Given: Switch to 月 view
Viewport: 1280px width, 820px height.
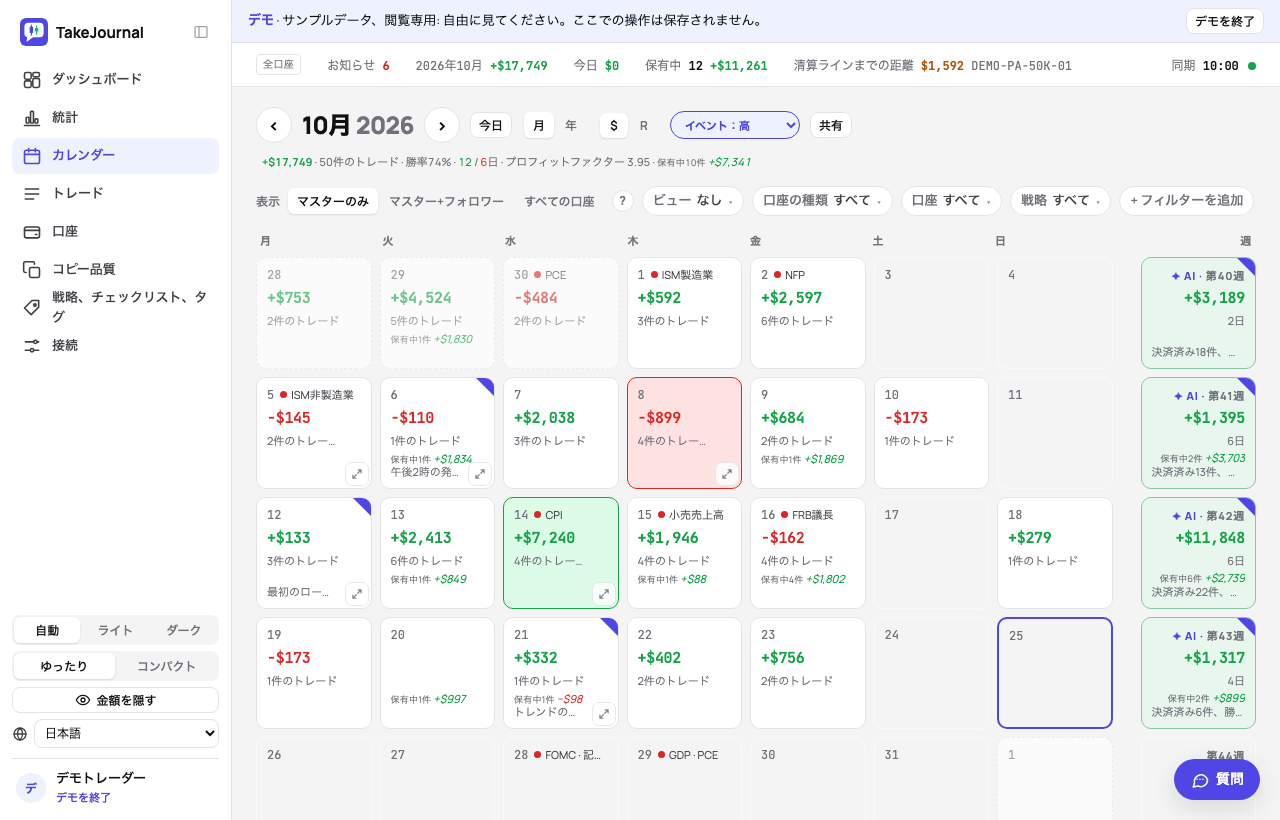Looking at the screenshot, I should click(538, 125).
